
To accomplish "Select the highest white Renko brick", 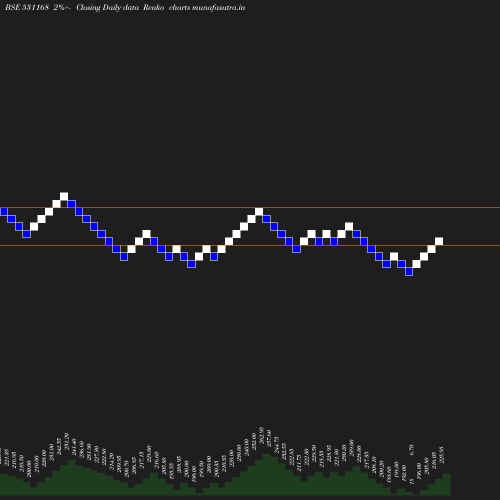I will (x=64, y=196).
